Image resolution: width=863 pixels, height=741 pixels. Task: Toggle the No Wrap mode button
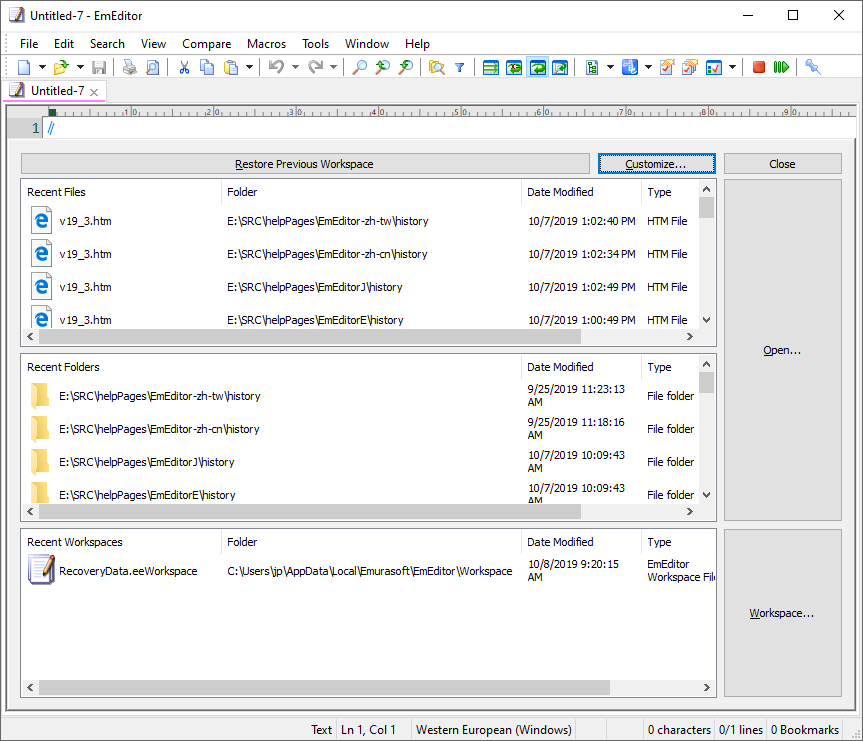tap(490, 67)
